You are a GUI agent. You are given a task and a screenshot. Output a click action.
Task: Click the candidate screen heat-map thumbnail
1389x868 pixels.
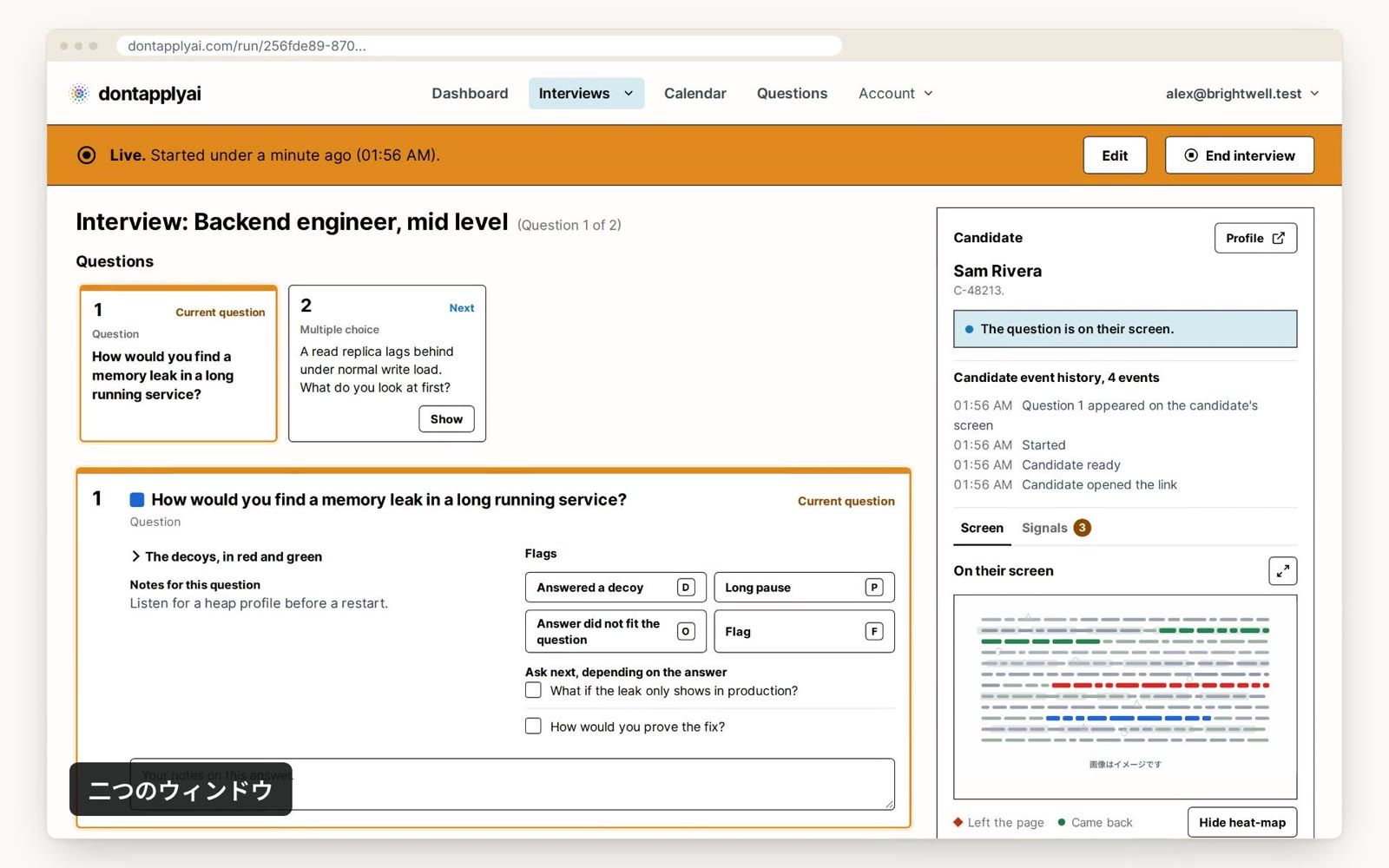1125,696
